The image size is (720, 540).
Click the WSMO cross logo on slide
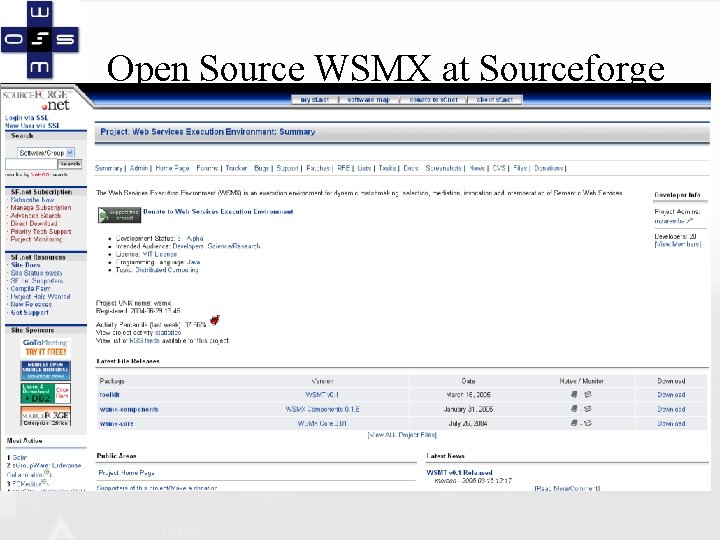39,39
